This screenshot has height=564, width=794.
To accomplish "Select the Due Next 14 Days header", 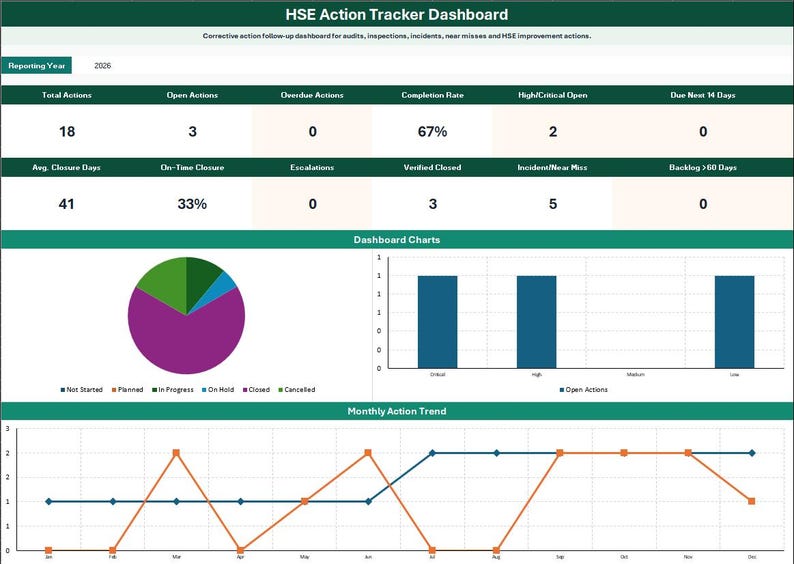I will (x=703, y=95).
